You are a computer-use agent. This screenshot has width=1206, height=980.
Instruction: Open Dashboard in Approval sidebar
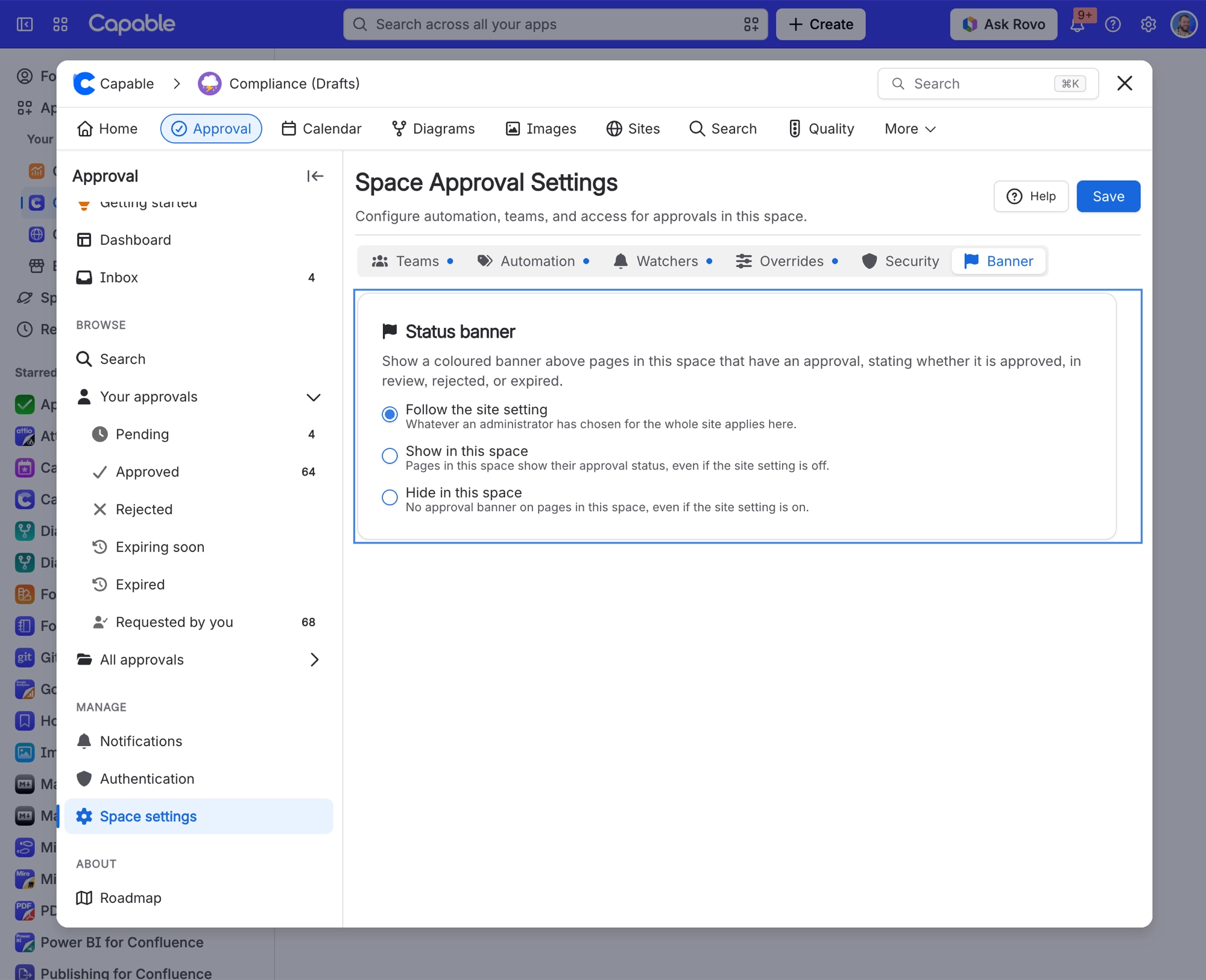pyautogui.click(x=198, y=240)
